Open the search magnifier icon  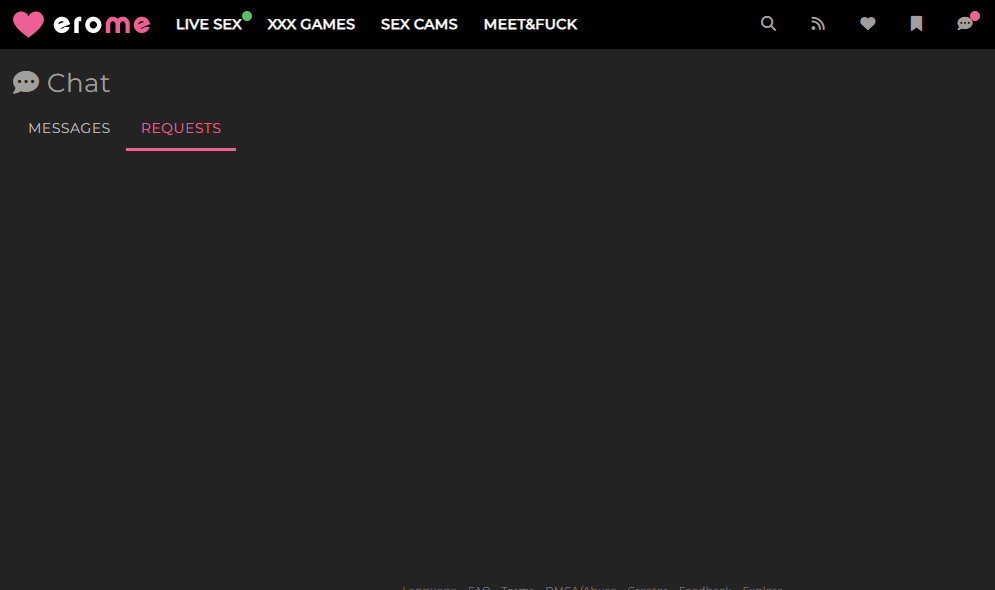[x=768, y=24]
